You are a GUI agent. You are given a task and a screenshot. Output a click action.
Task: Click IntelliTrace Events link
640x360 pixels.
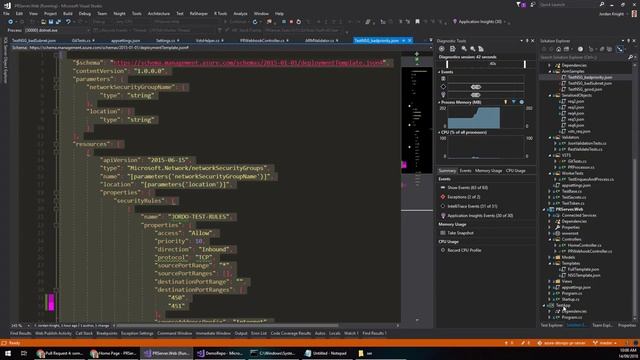pos(472,206)
